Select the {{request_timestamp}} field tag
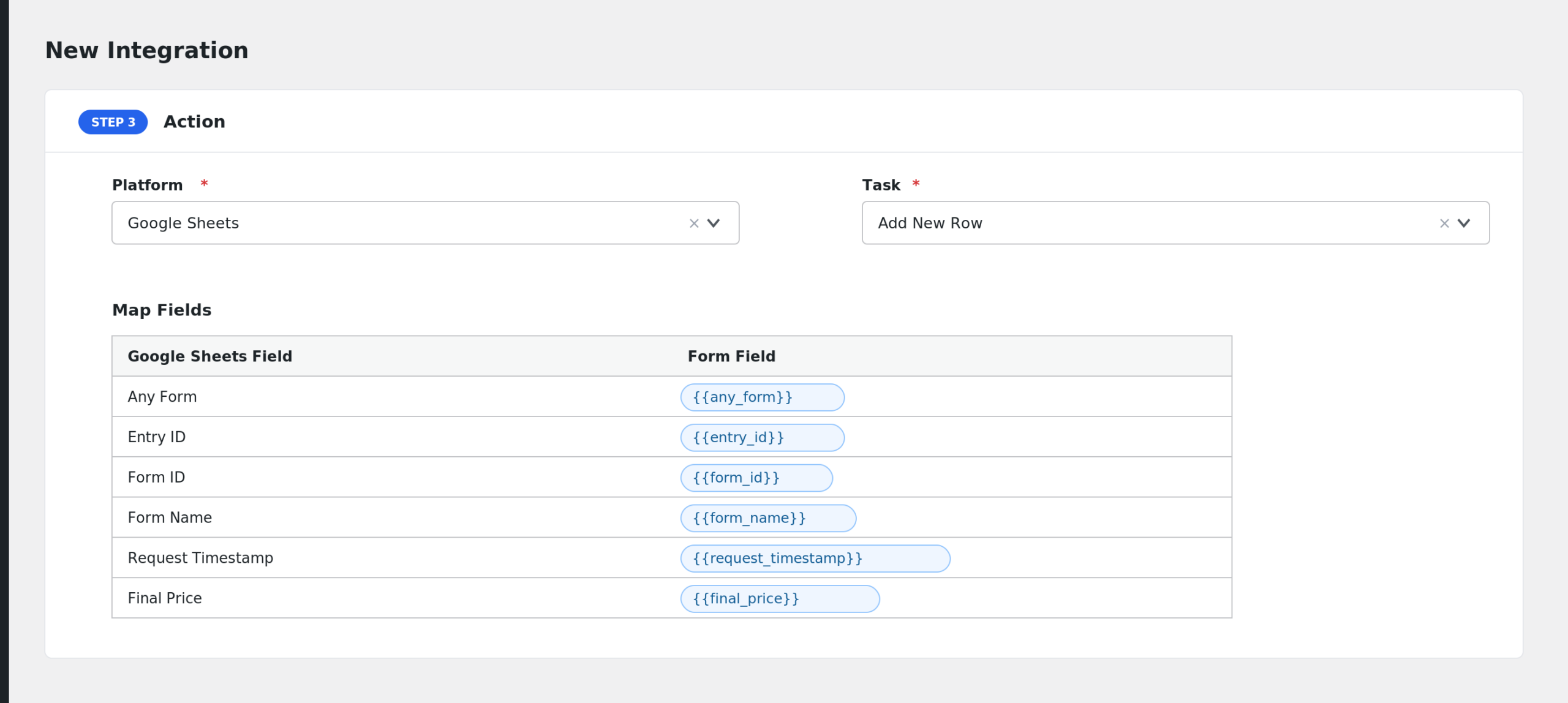Image resolution: width=1568 pixels, height=703 pixels. (815, 558)
